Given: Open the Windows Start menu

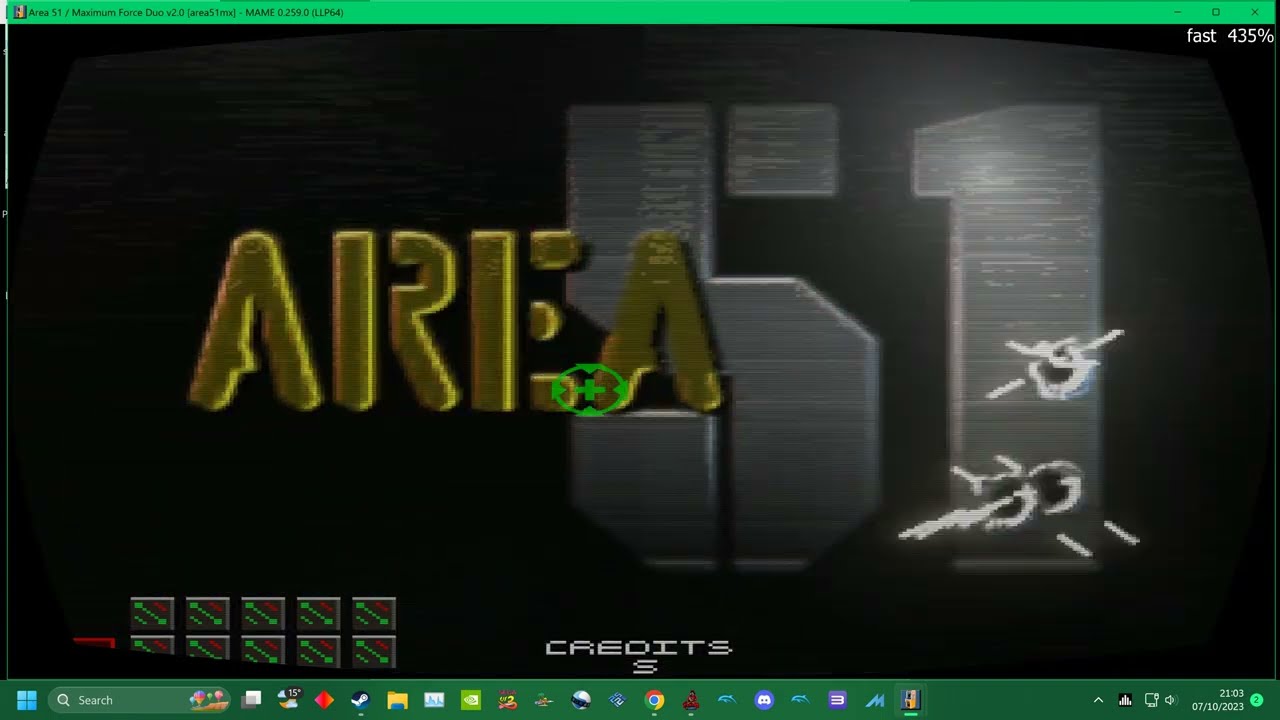Looking at the screenshot, I should tap(27, 700).
